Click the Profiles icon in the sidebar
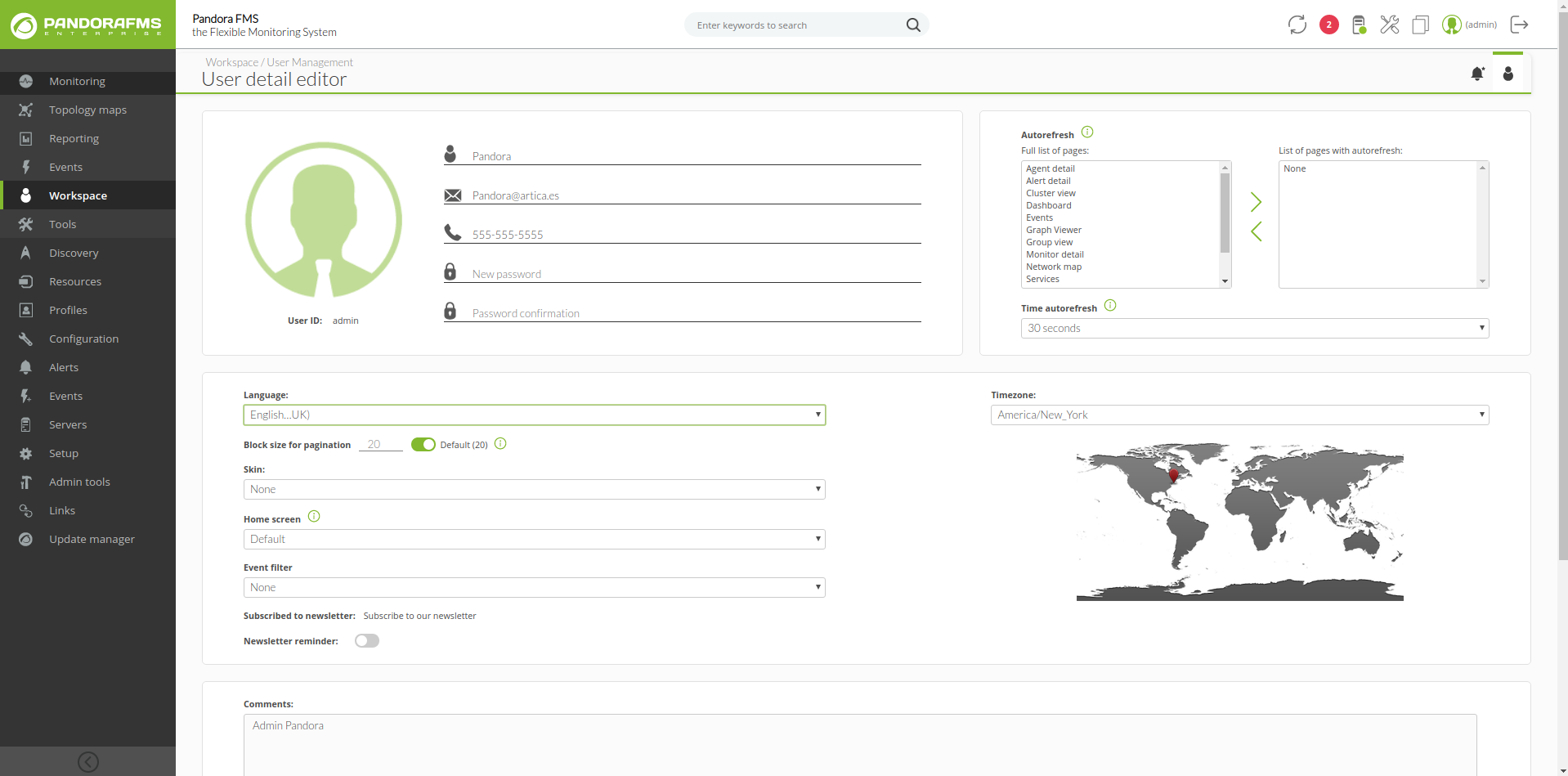 coord(26,310)
